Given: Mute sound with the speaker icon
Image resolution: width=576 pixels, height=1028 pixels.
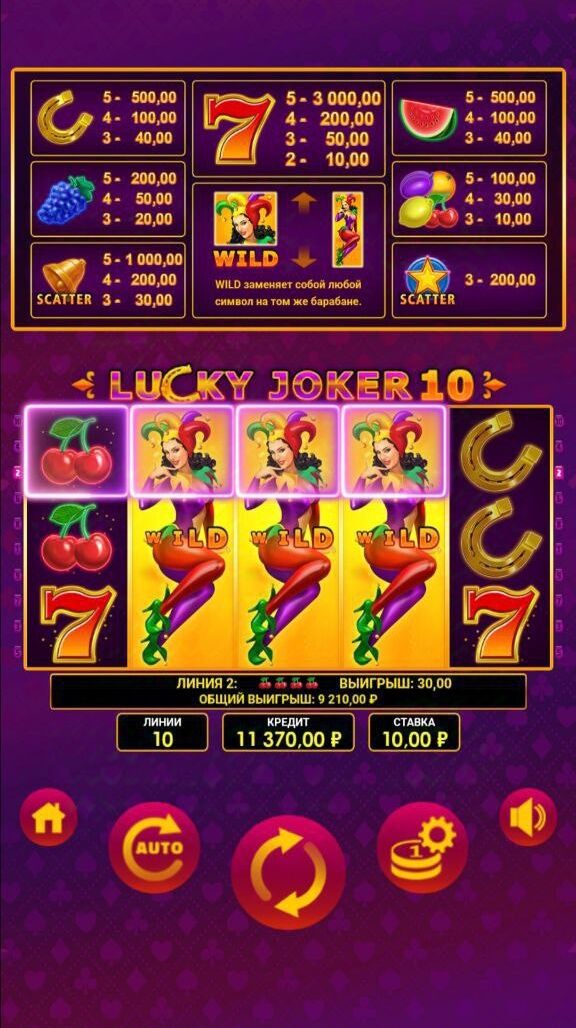Looking at the screenshot, I should 528,817.
